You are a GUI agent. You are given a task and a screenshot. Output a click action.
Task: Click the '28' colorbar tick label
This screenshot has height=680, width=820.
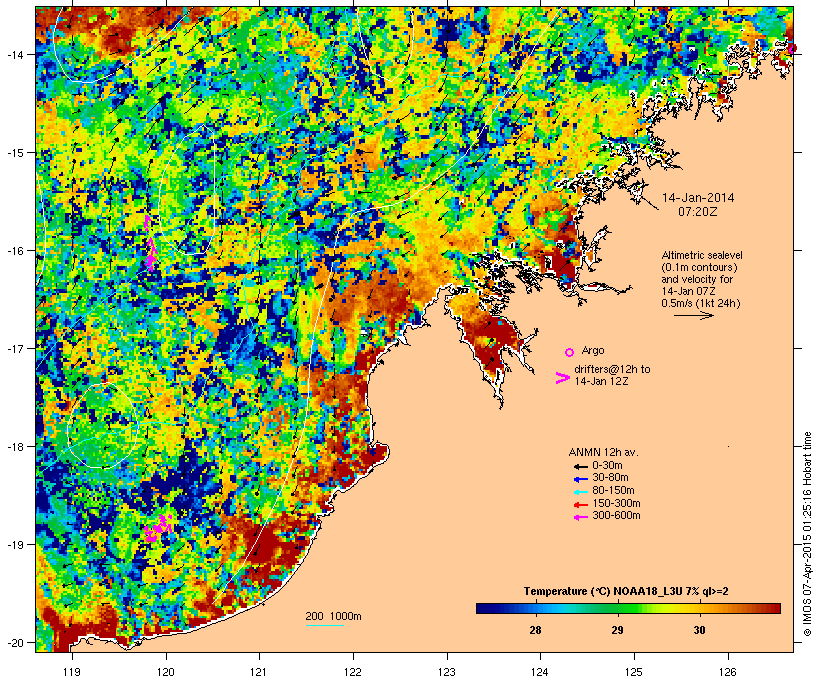[x=535, y=630]
